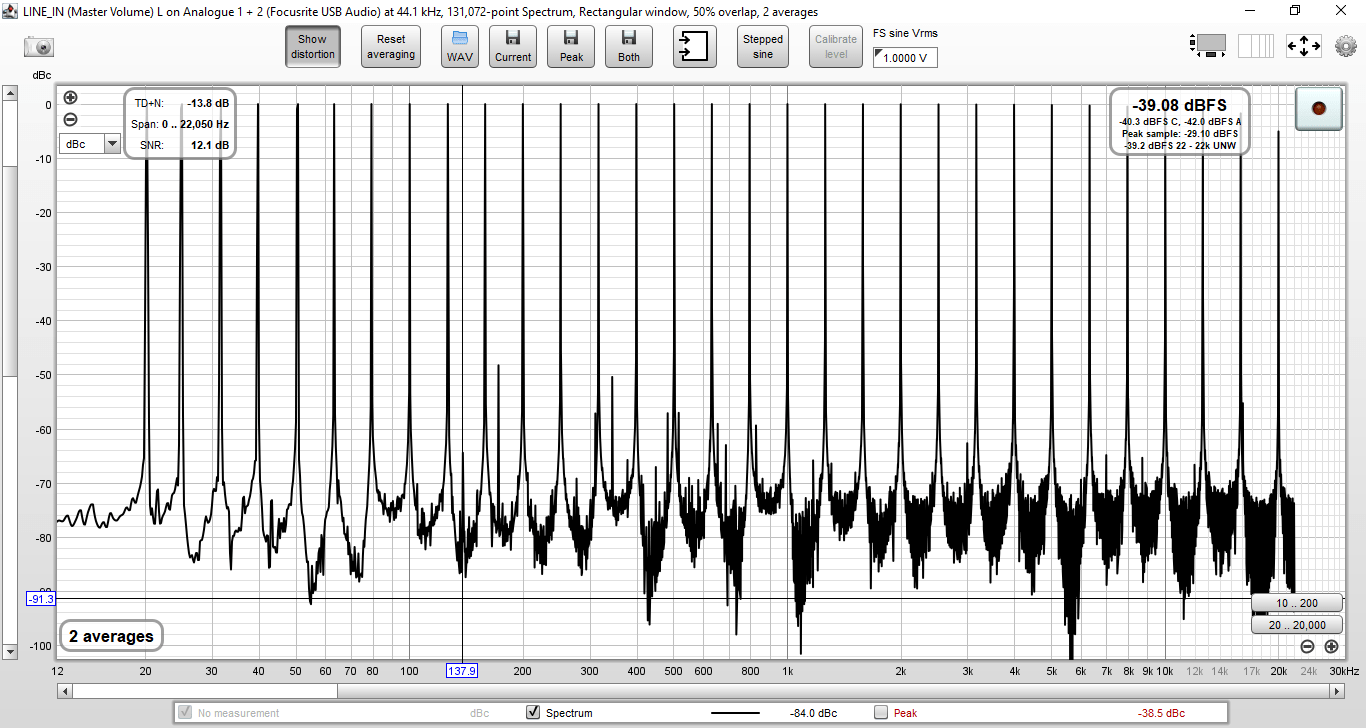Open RTA settings with the gear icon
Screen dimensions: 1366x728
pos(1346,46)
